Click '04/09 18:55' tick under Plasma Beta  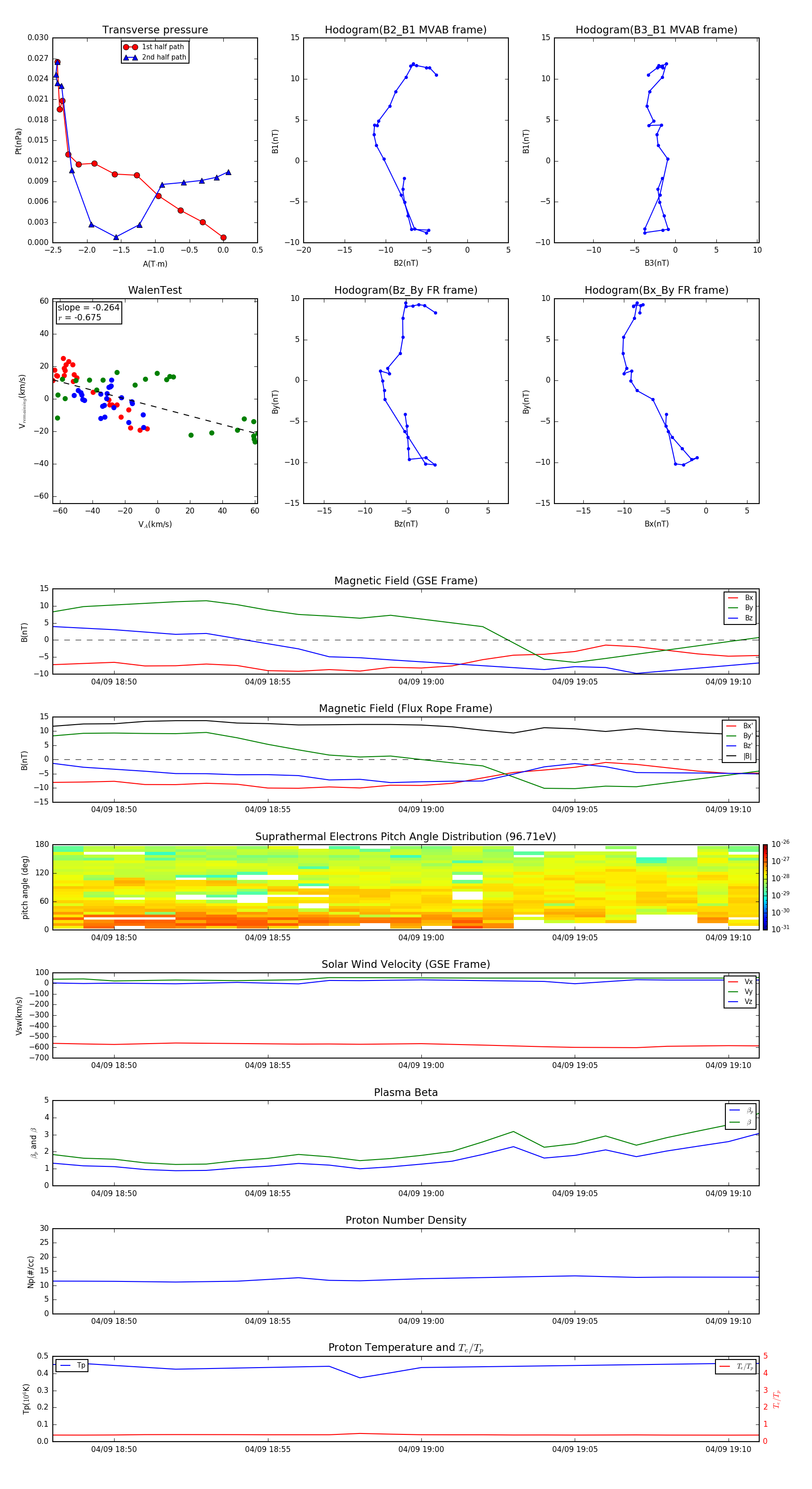tap(268, 1193)
